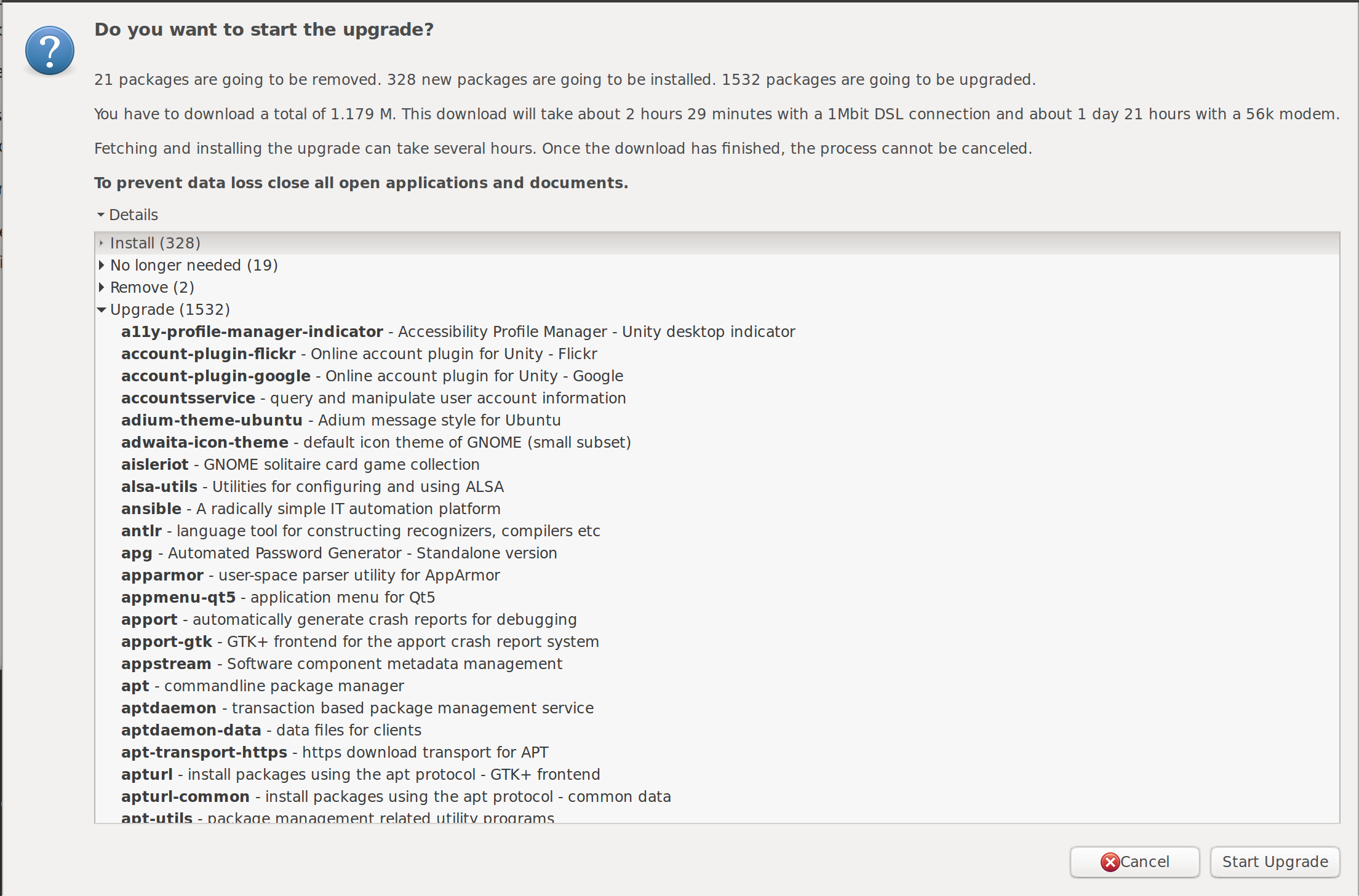This screenshot has height=896, width=1359.
Task: Expand the No longer needed (19) group
Action: tap(102, 265)
